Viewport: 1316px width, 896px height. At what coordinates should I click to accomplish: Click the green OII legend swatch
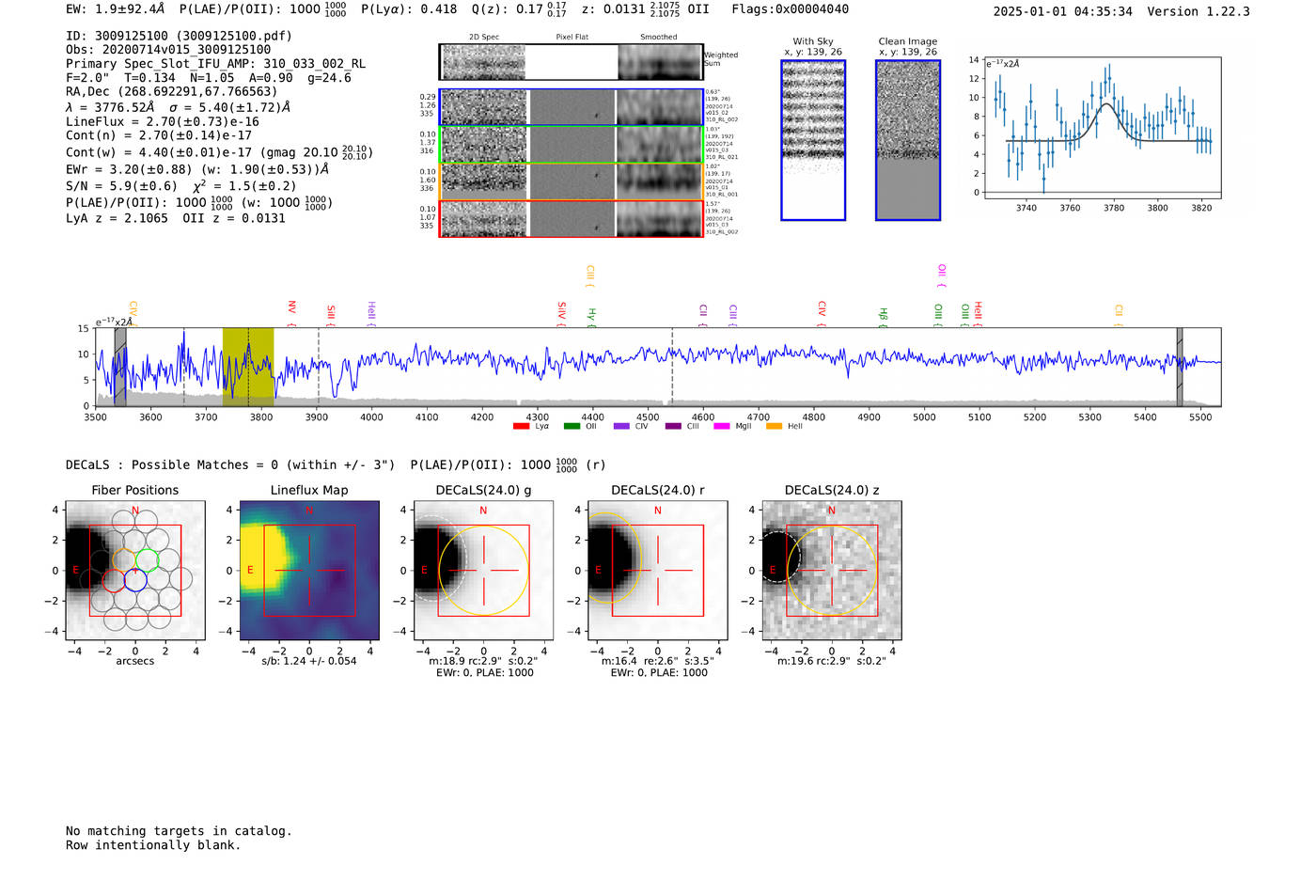tap(572, 427)
